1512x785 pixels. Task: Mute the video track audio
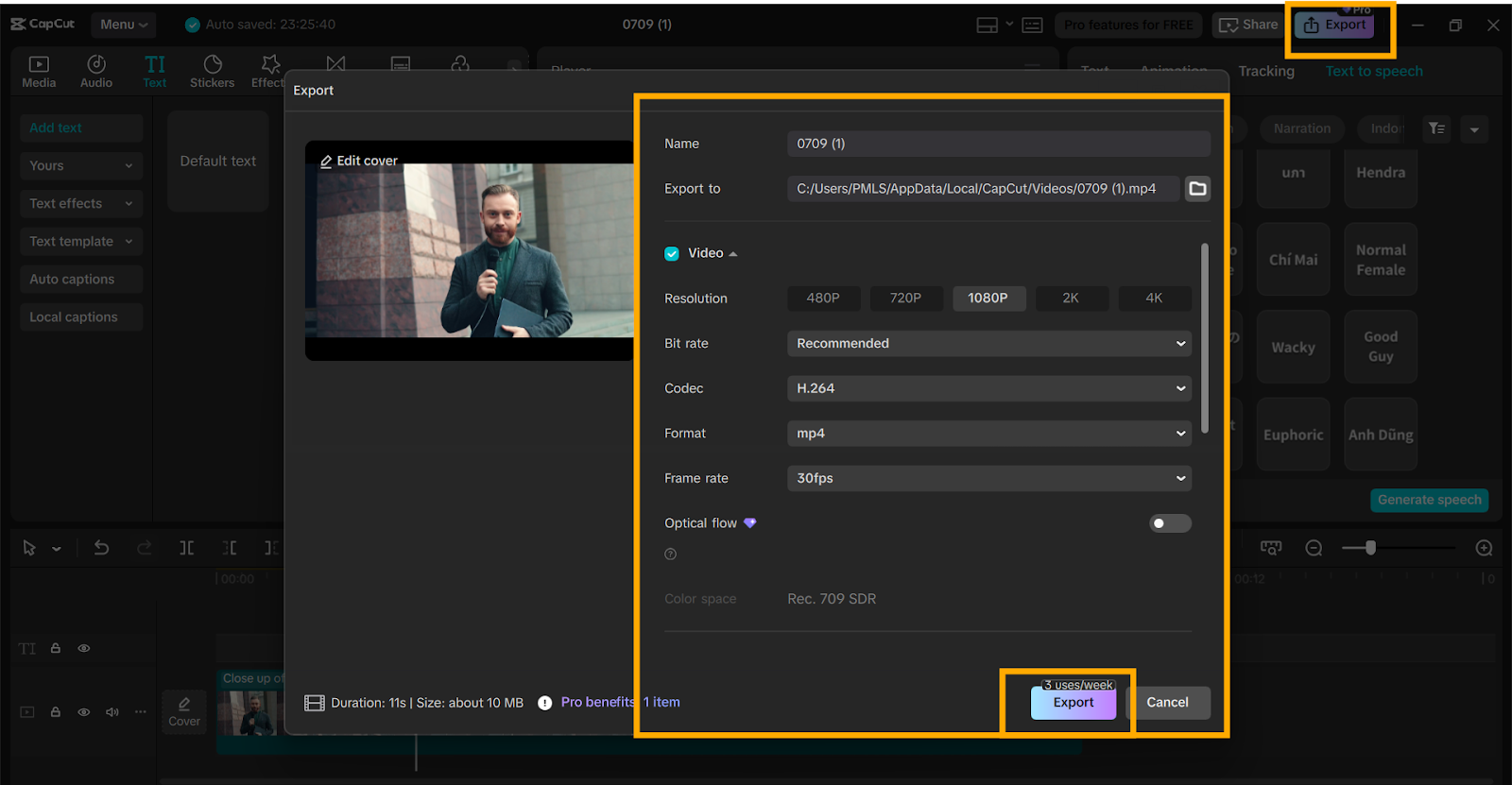coord(112,712)
